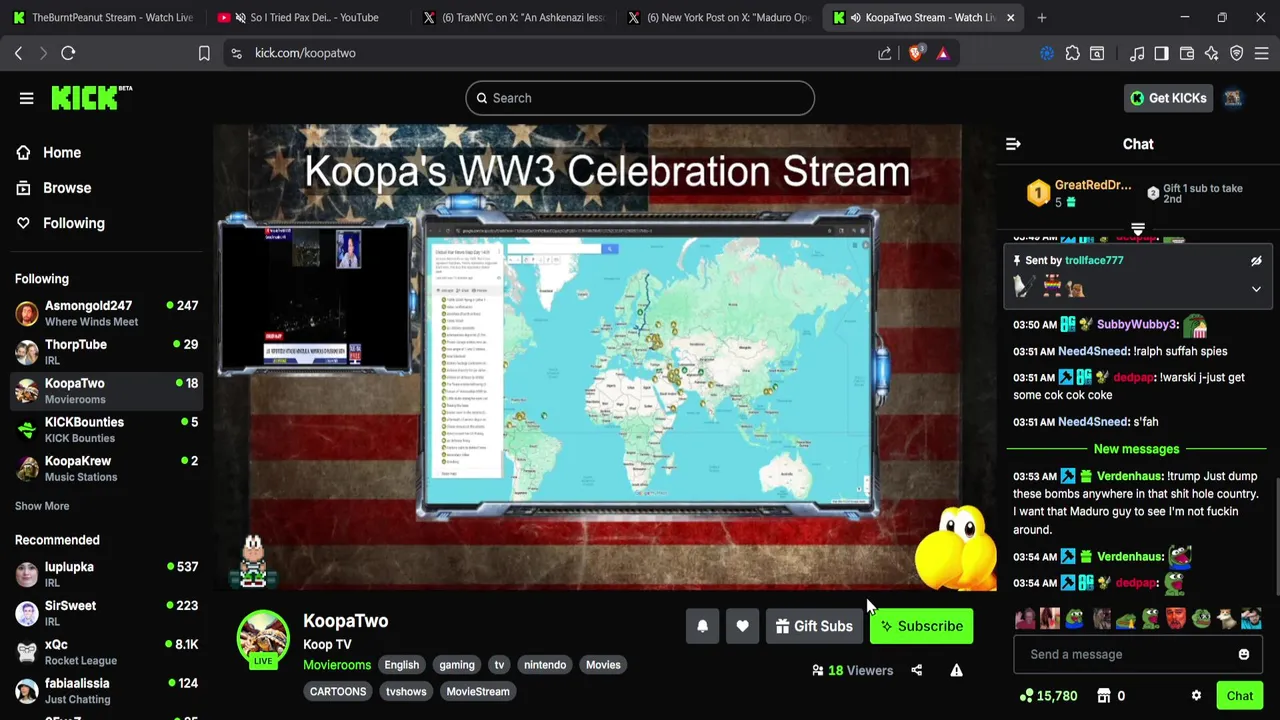Open KICKBounties channel

pyautogui.click(x=107, y=430)
